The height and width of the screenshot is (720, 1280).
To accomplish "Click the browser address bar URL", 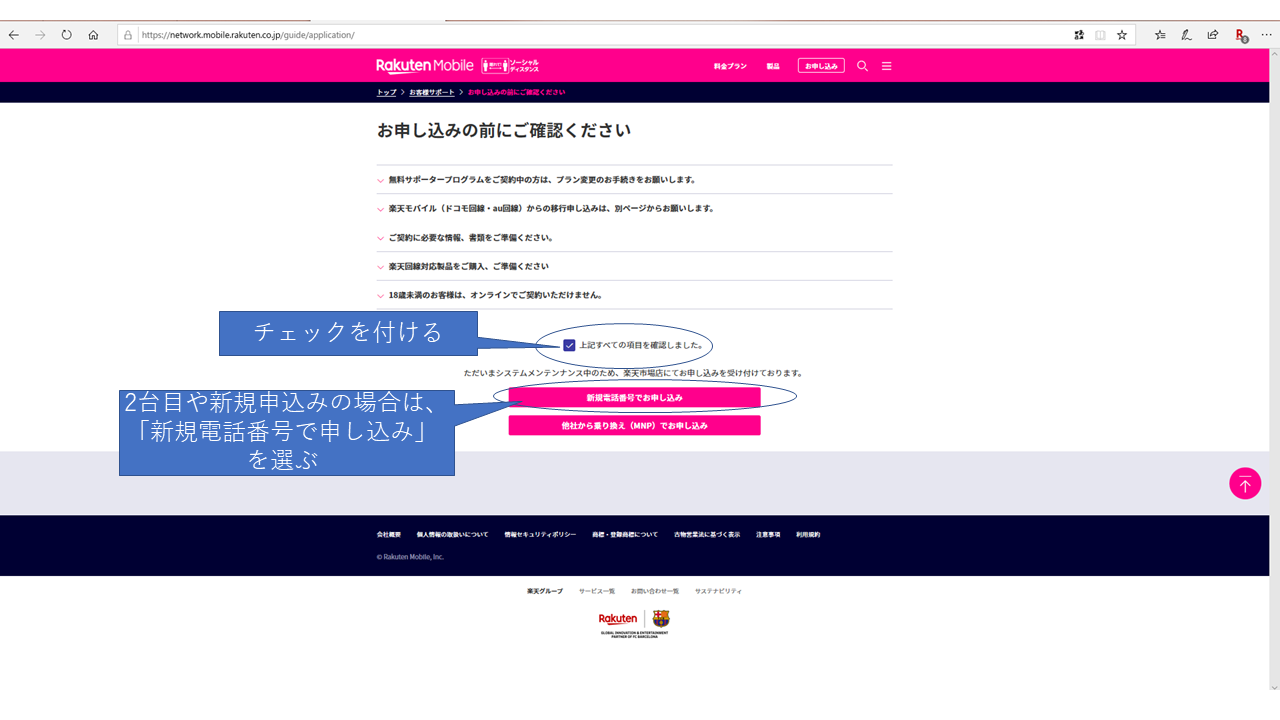I will (x=248, y=35).
